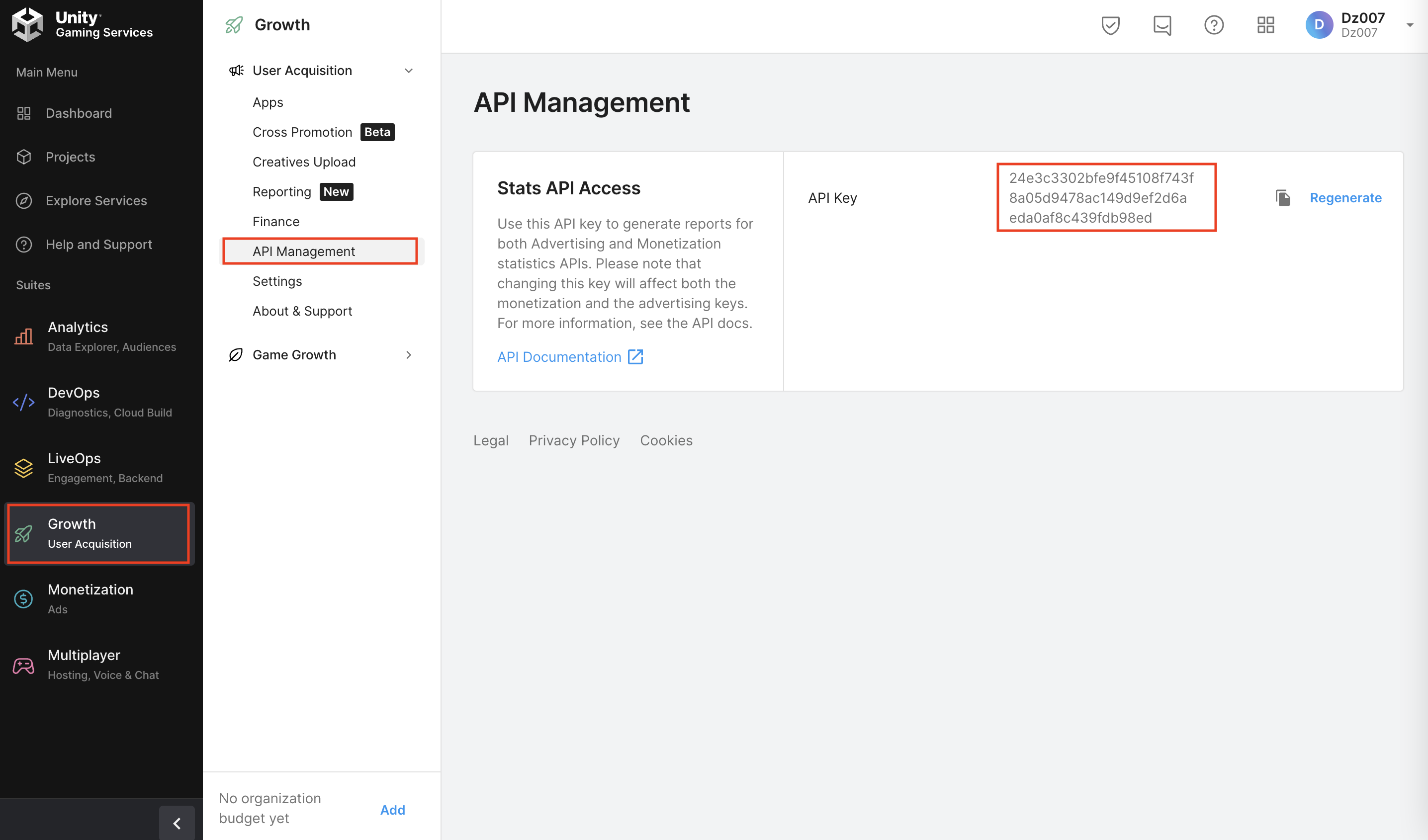Open Cross Promotion Beta page
The width and height of the screenshot is (1428, 840).
(x=302, y=132)
